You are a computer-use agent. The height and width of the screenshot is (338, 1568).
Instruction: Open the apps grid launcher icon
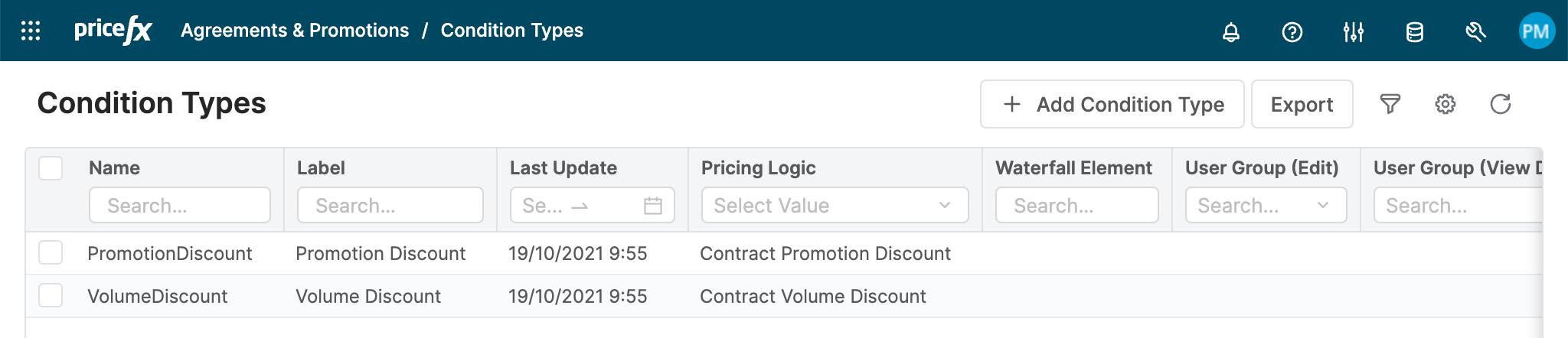31,31
